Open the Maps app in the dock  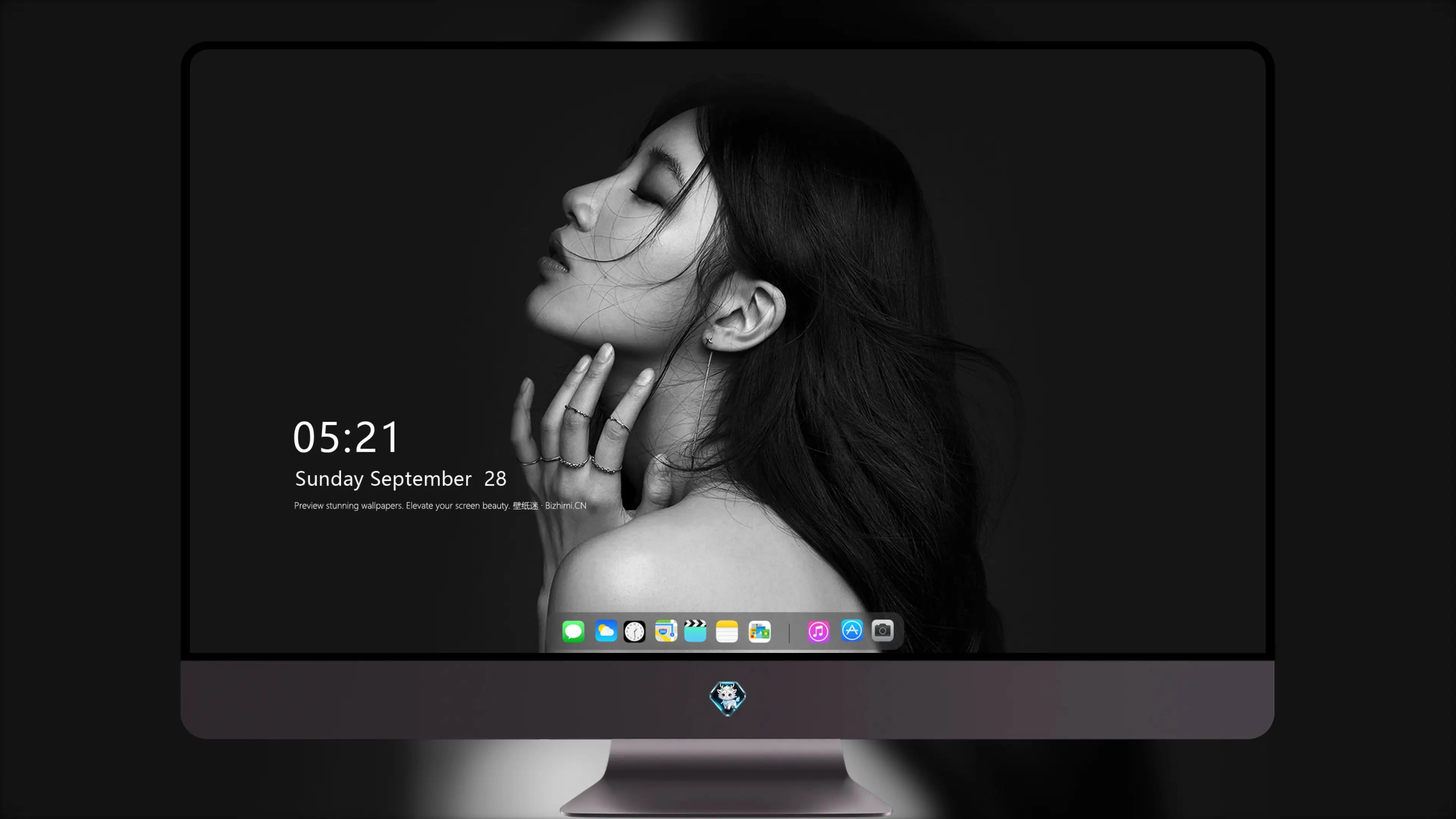tap(666, 631)
